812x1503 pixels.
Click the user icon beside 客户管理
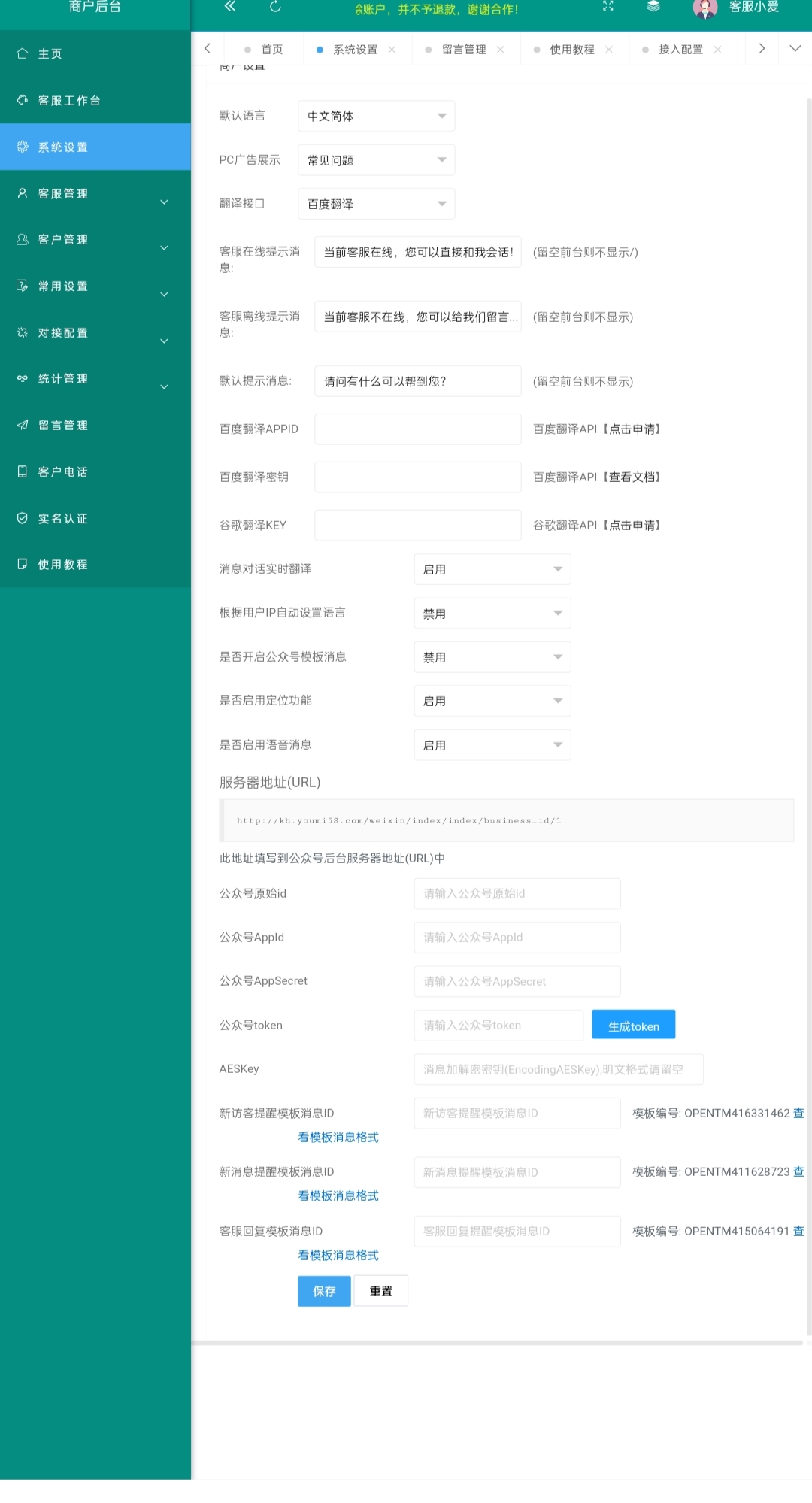tap(23, 239)
